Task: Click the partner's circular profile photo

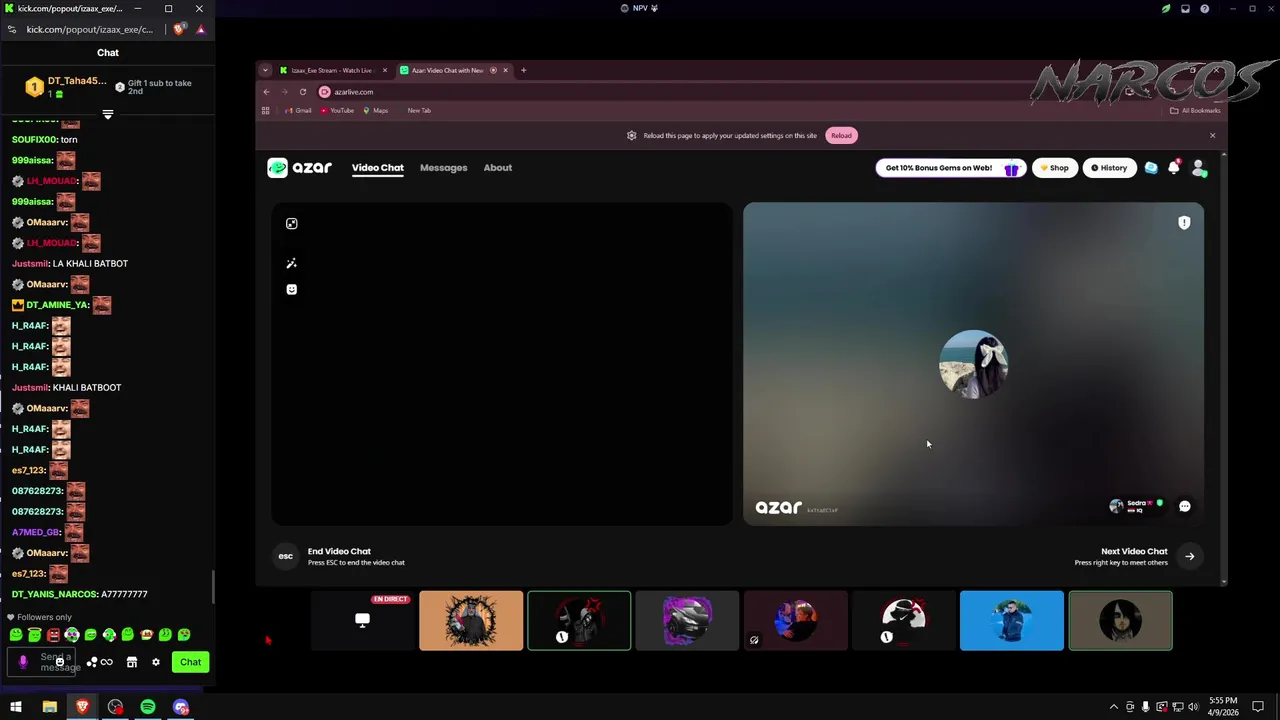Action: 974,364
